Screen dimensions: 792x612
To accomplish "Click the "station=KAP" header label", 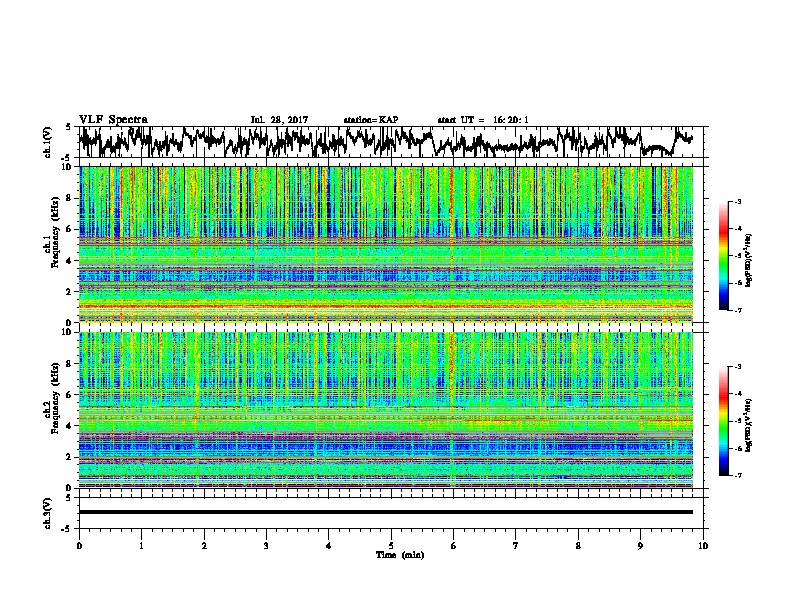I will (371, 120).
